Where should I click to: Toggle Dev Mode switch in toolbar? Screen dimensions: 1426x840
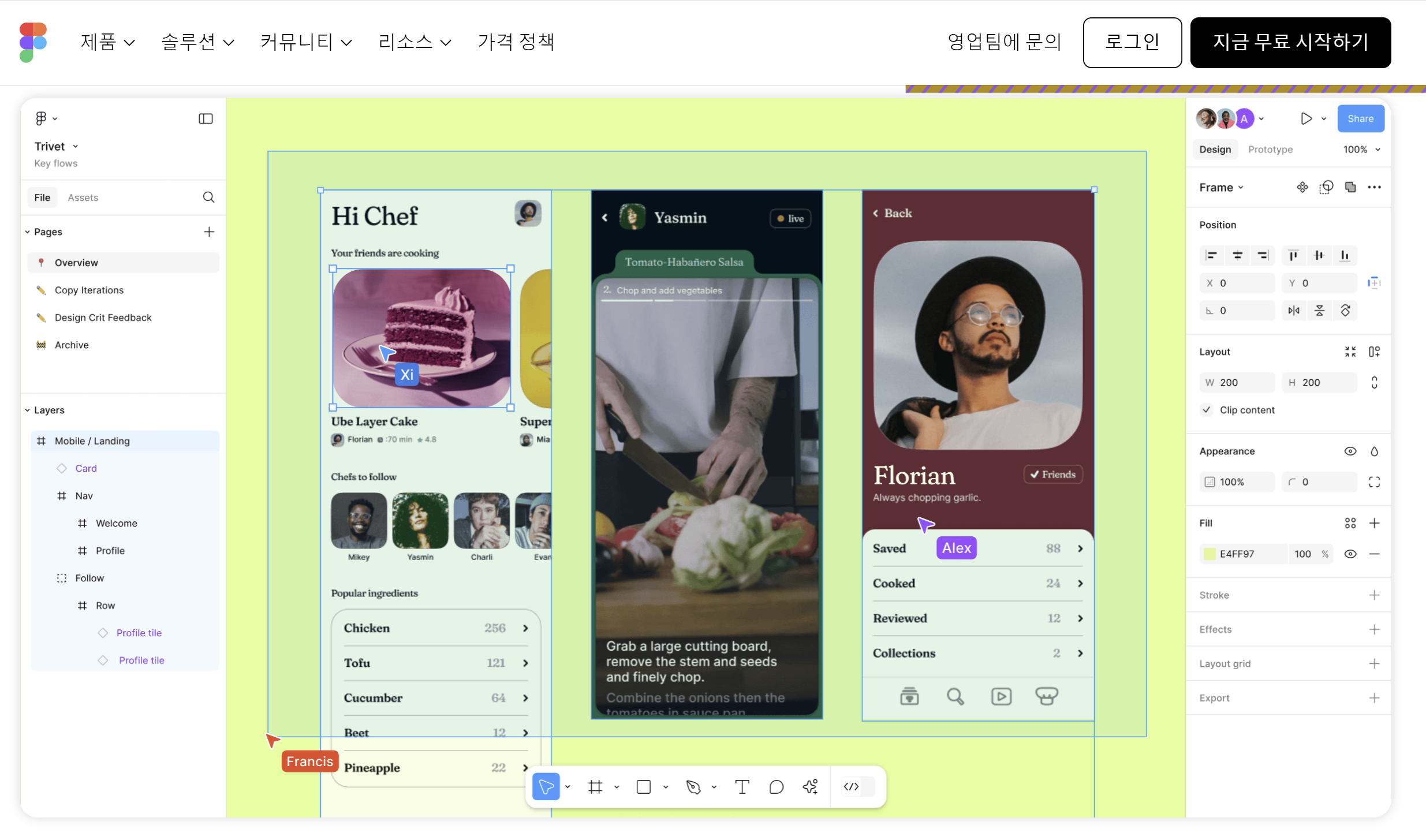[858, 786]
